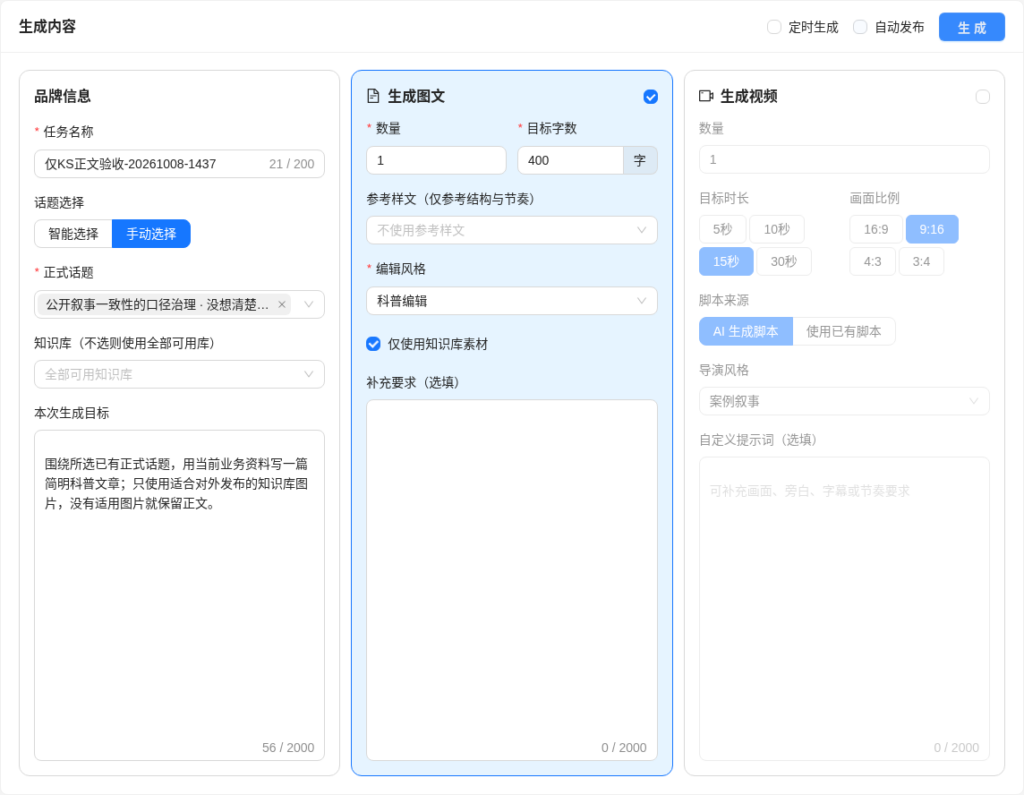This screenshot has height=795, width=1024.
Task: Enable the 自动发布 checkbox
Action: [860, 27]
